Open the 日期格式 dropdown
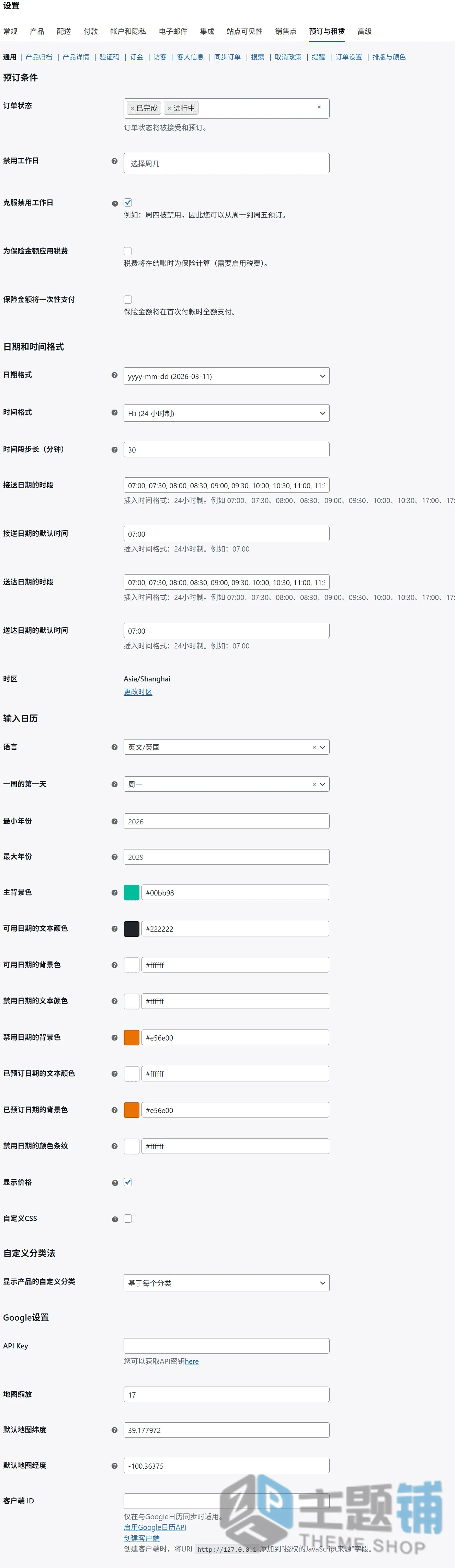Image resolution: width=455 pixels, height=1568 pixels. pos(226,376)
